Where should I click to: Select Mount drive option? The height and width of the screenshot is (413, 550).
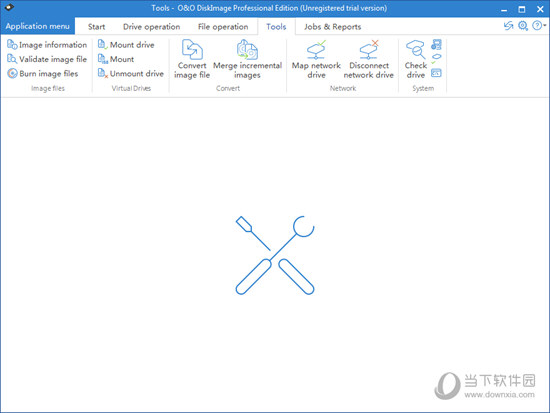coord(126,45)
